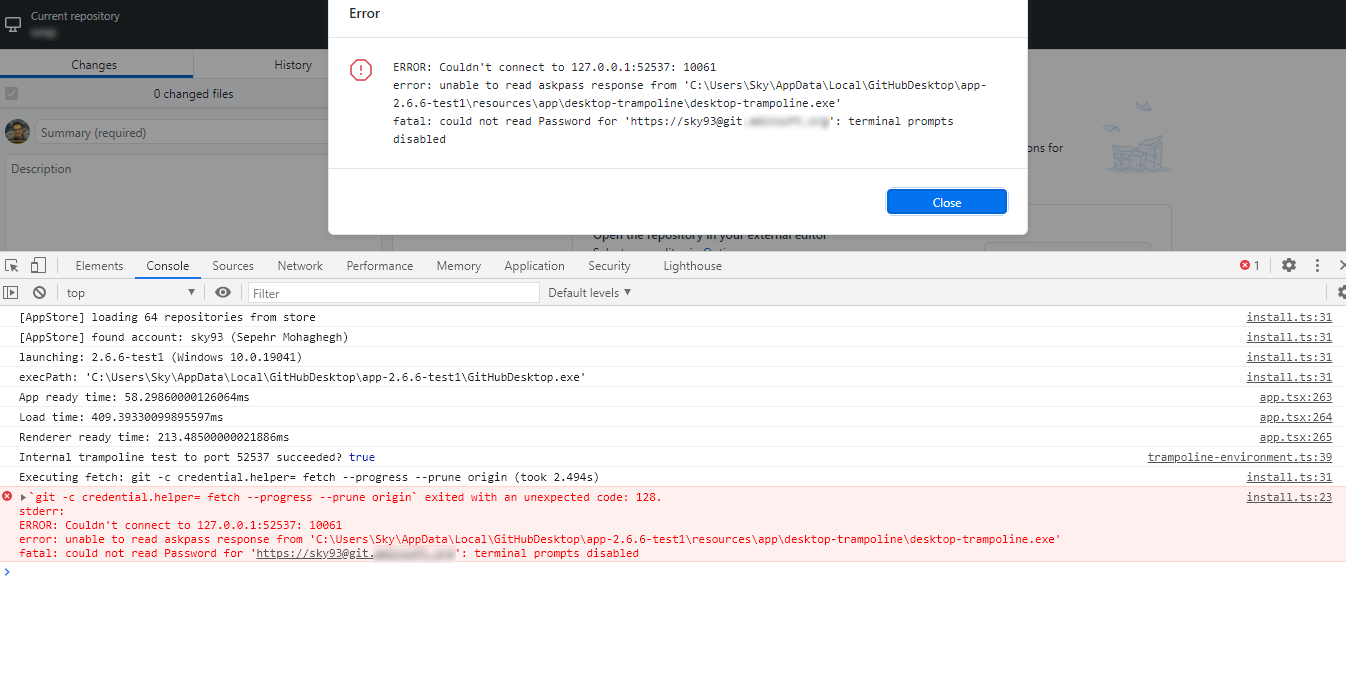Image resolution: width=1346 pixels, height=679 pixels.
Task: Toggle the select-all changed files checkbox
Action: (x=12, y=93)
